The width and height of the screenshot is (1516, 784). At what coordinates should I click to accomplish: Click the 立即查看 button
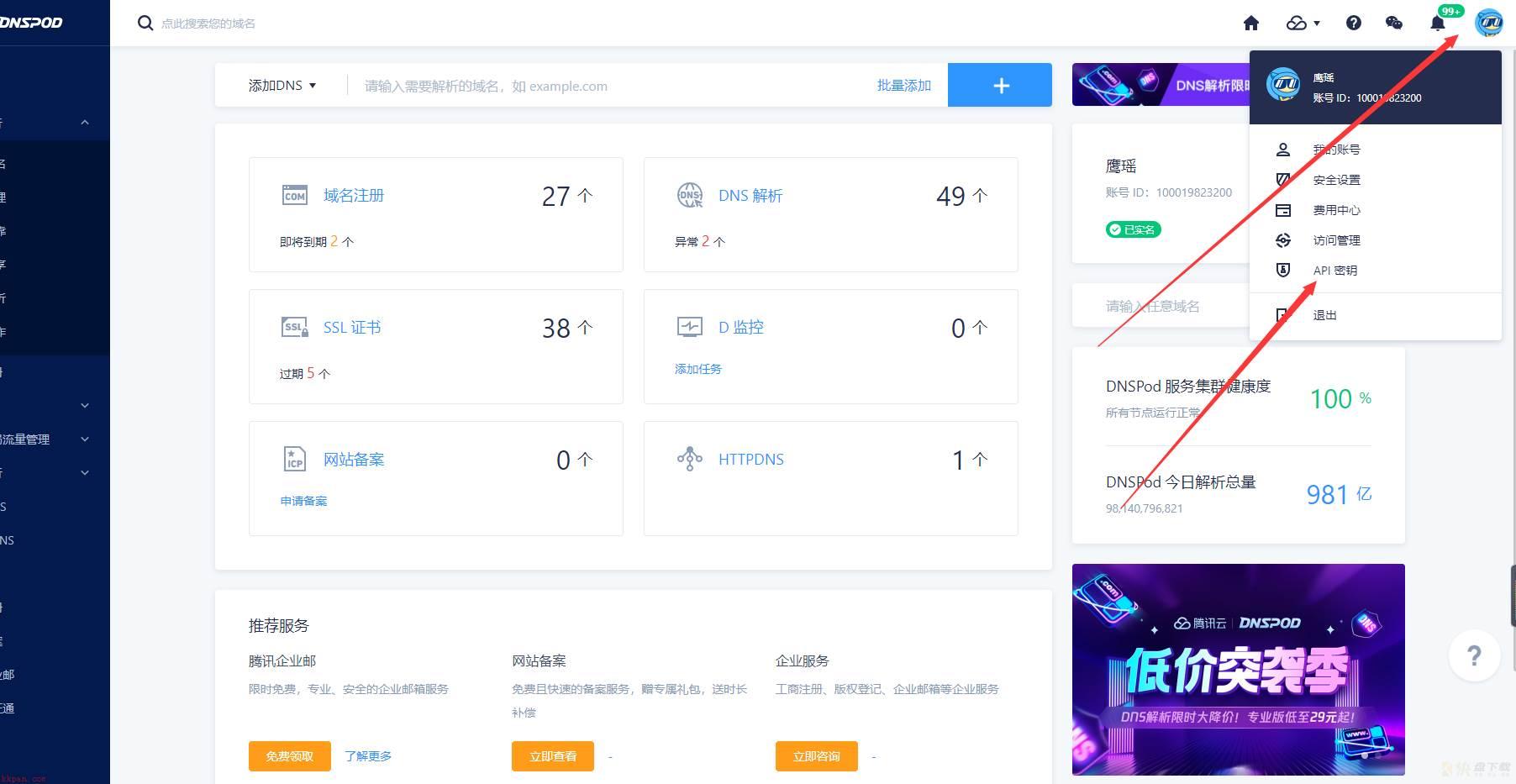553,756
